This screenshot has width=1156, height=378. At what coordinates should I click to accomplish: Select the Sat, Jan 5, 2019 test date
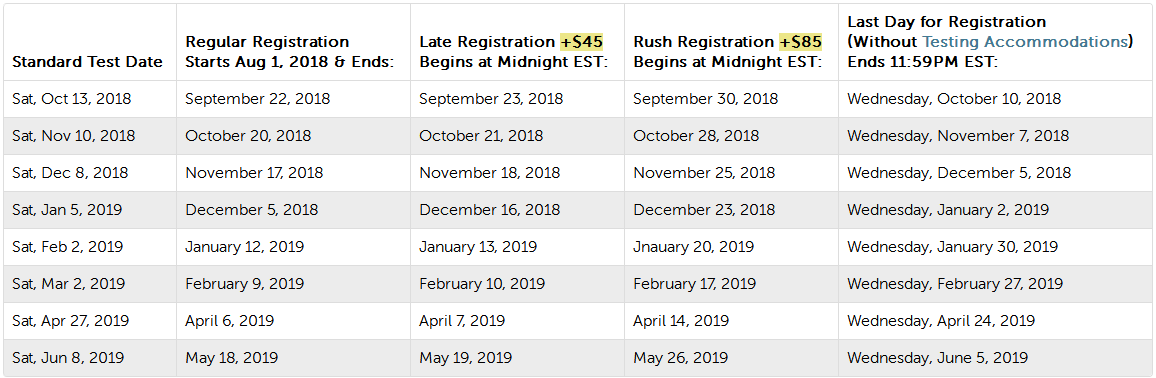[67, 210]
